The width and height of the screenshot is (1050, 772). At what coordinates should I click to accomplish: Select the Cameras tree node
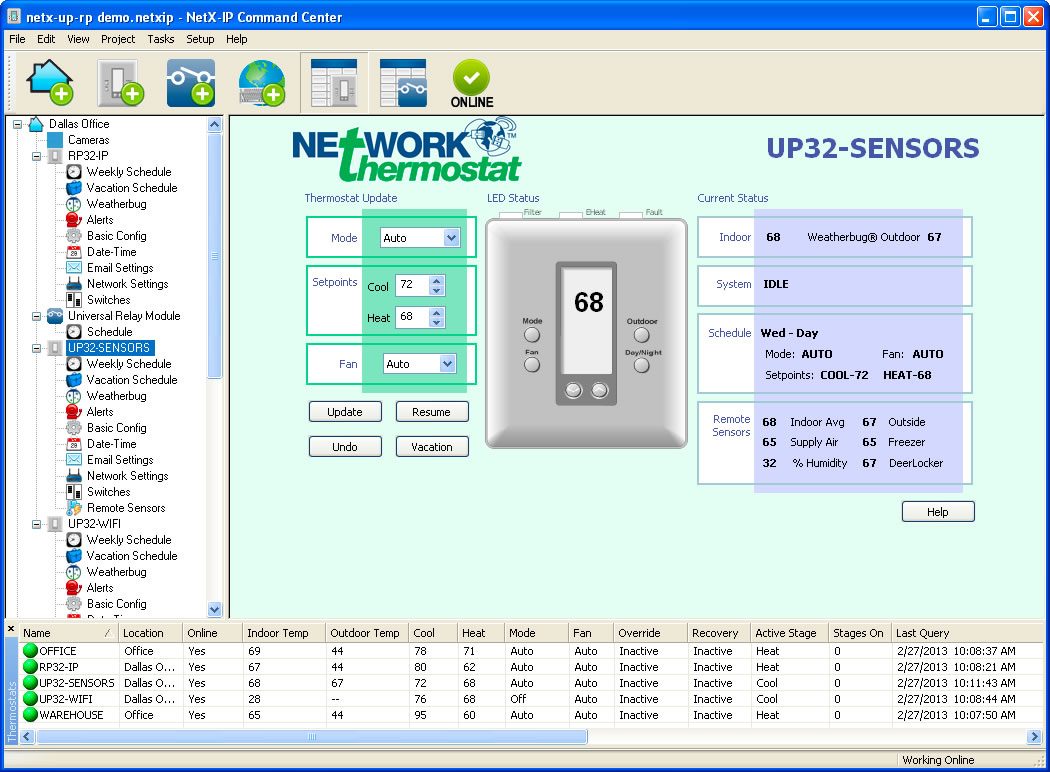coord(88,140)
